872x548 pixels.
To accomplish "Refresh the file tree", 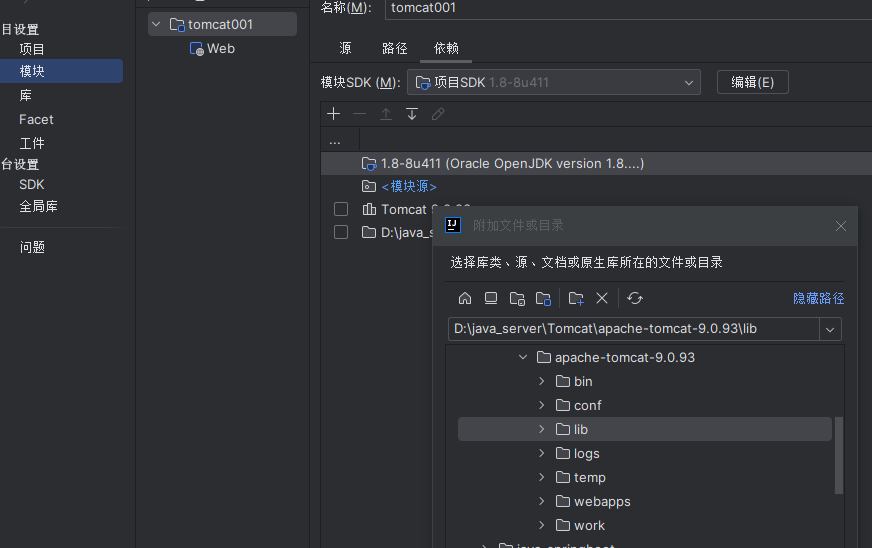I will coord(634,298).
